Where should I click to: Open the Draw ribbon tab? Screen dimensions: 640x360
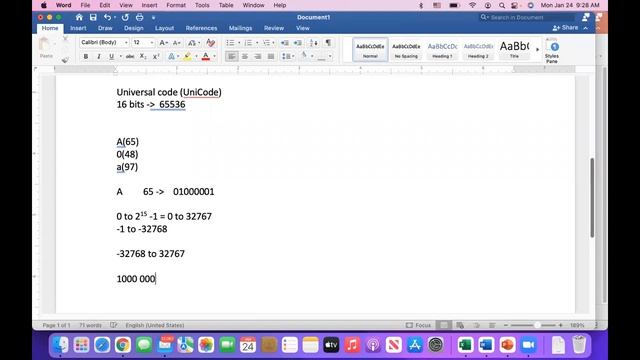click(105, 28)
